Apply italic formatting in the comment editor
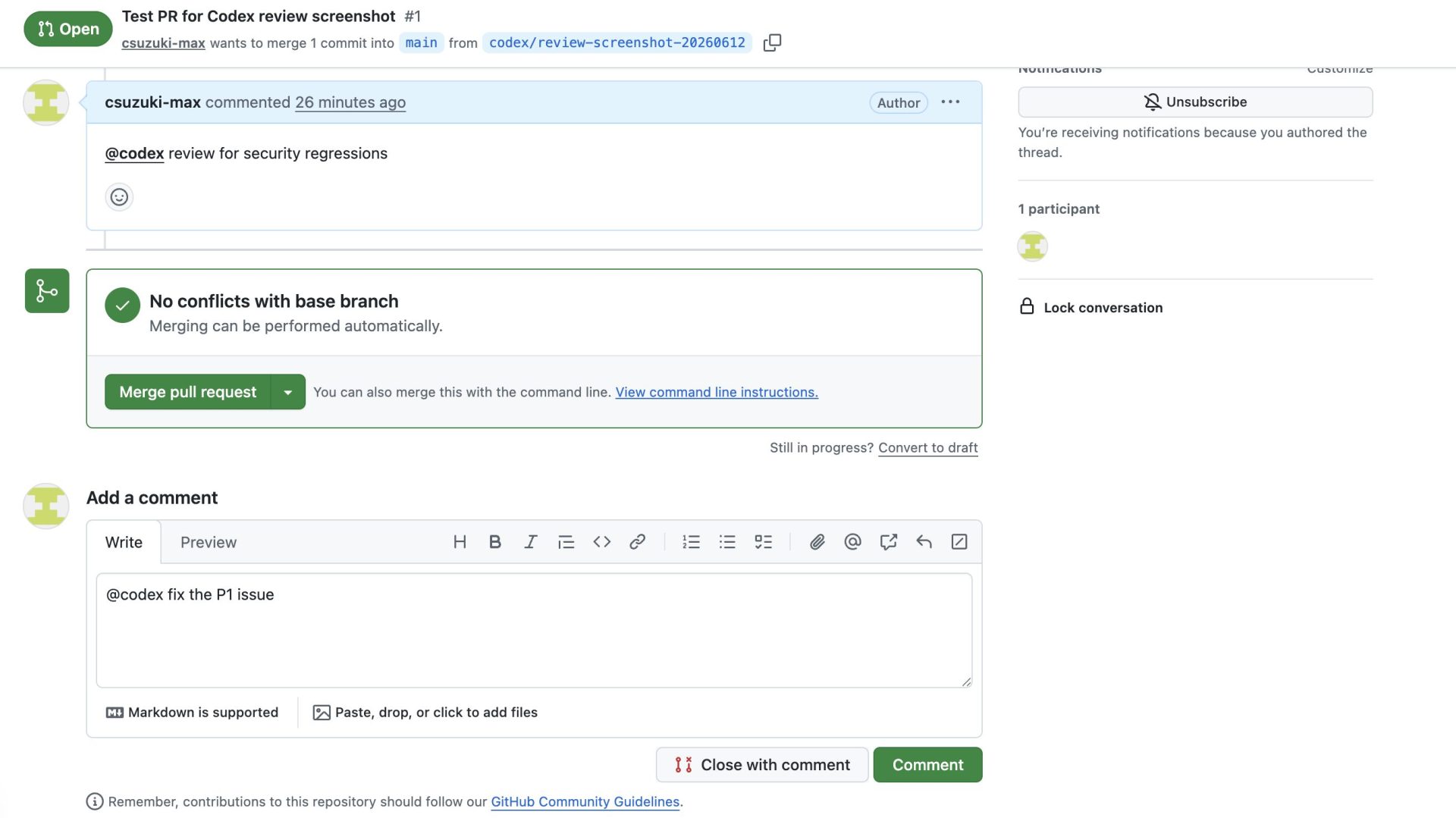 point(531,542)
